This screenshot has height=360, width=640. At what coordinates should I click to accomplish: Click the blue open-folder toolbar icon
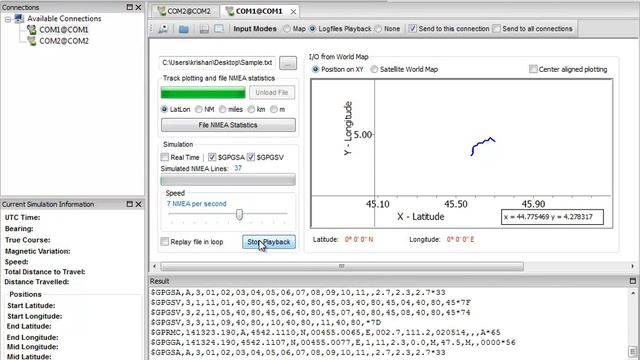click(184, 29)
